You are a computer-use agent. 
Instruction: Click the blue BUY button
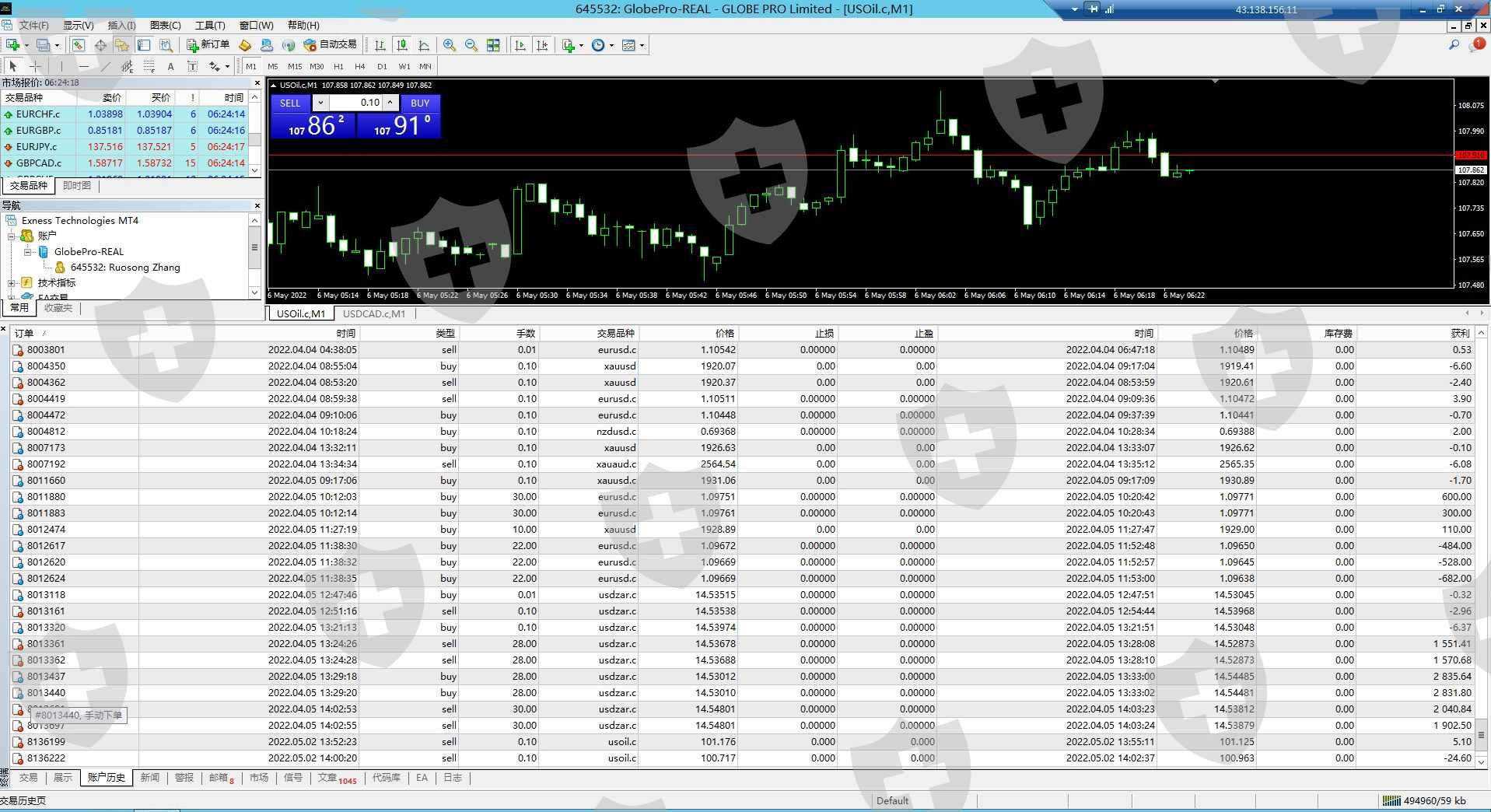coord(420,103)
